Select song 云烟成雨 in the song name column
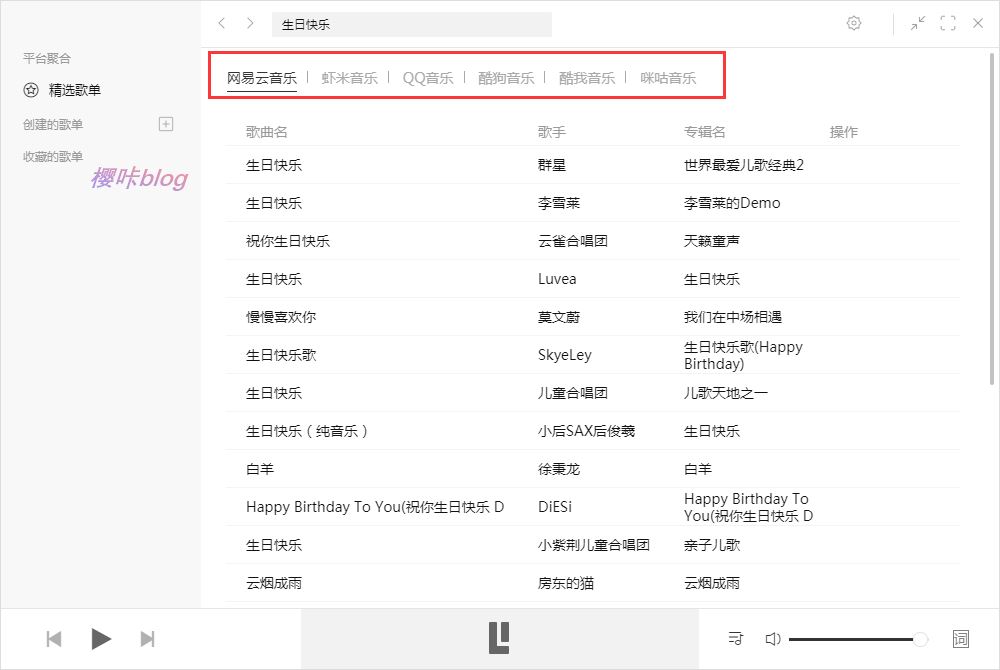 (x=274, y=583)
